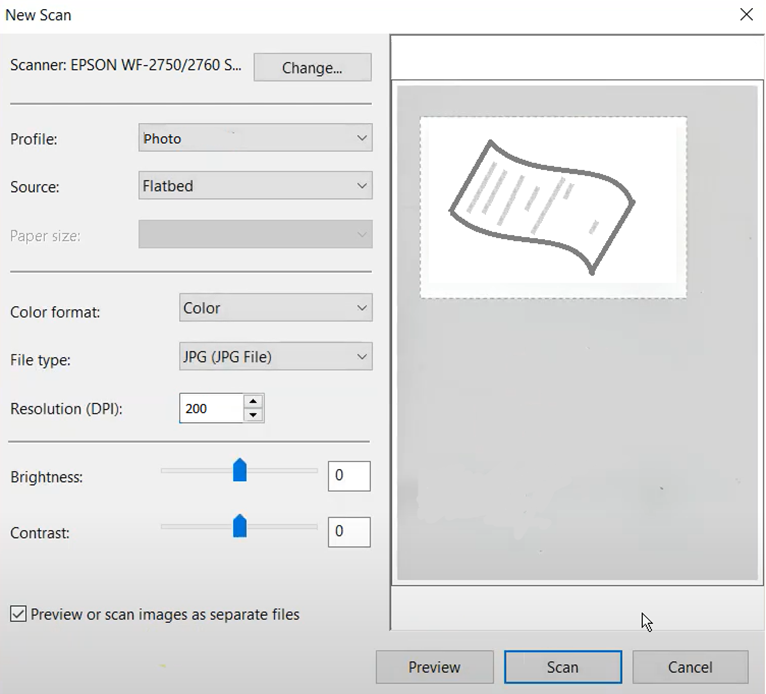Open the Source dropdown showing Flatbed

click(255, 185)
